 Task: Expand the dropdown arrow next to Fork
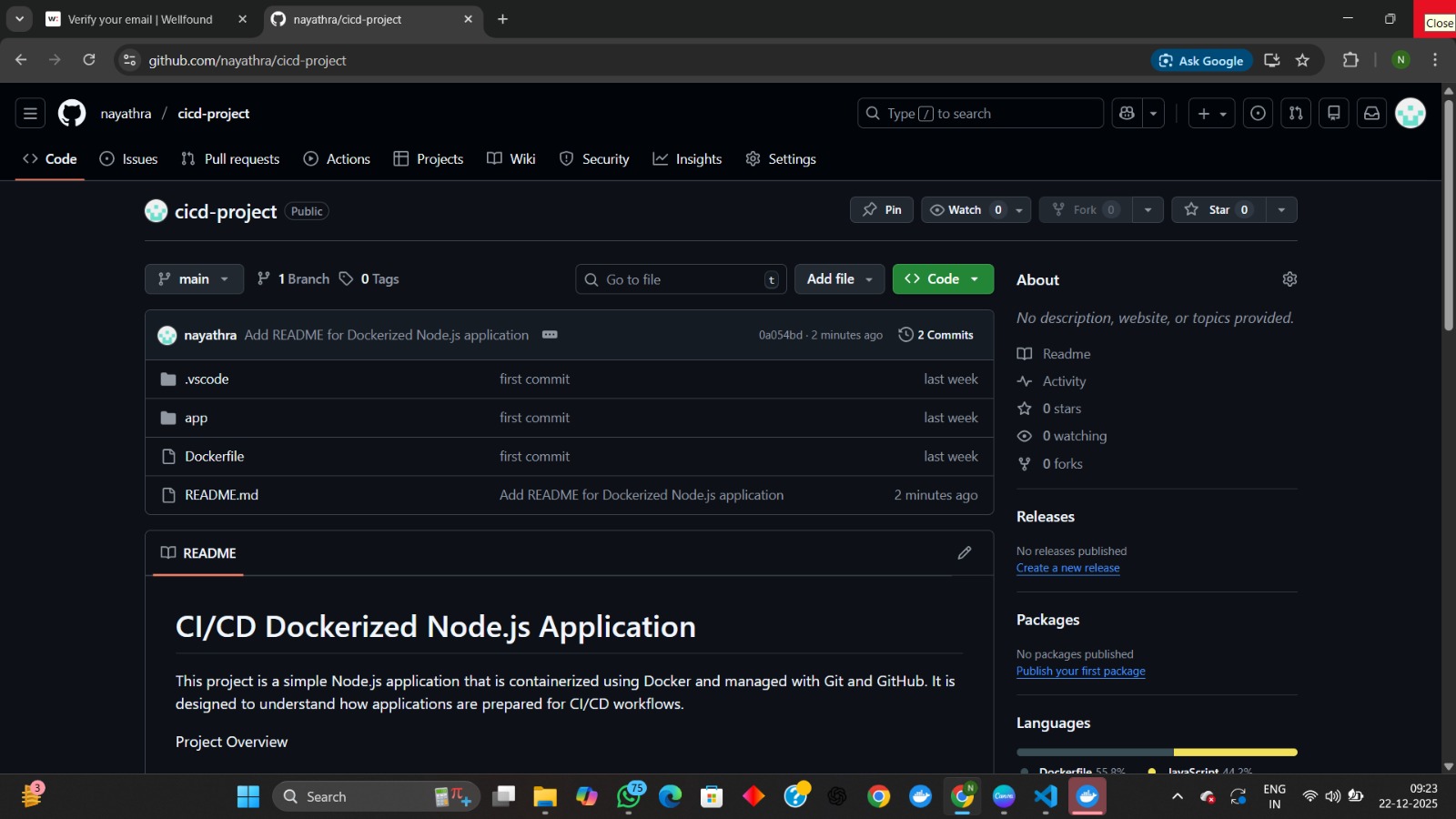1148,210
